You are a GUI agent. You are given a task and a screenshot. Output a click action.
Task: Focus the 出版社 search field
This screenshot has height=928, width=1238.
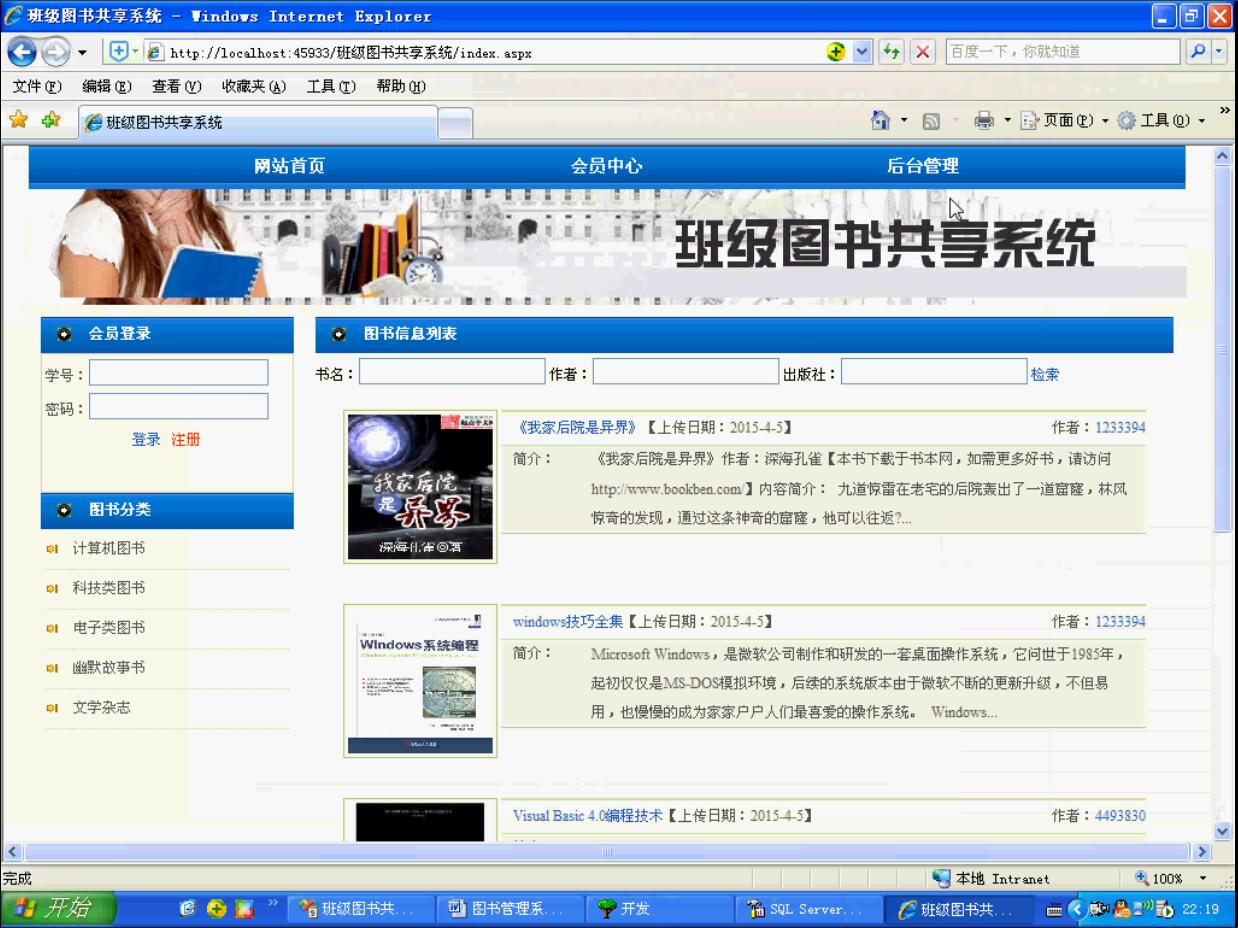point(934,372)
